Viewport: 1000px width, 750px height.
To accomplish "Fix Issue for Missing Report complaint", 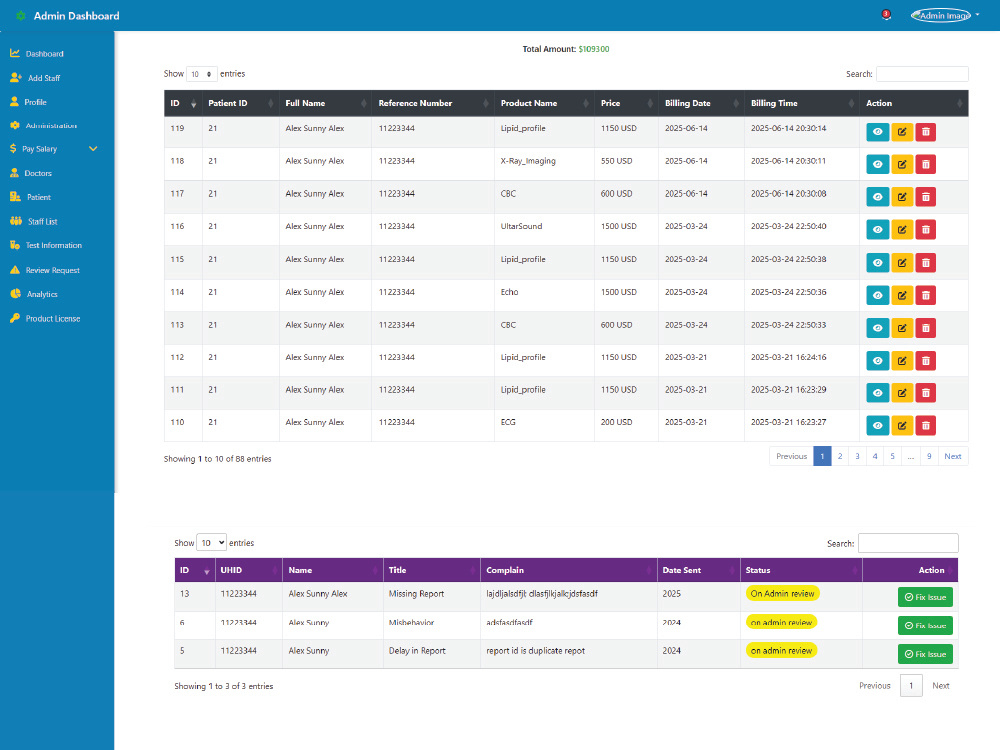I will [x=925, y=597].
